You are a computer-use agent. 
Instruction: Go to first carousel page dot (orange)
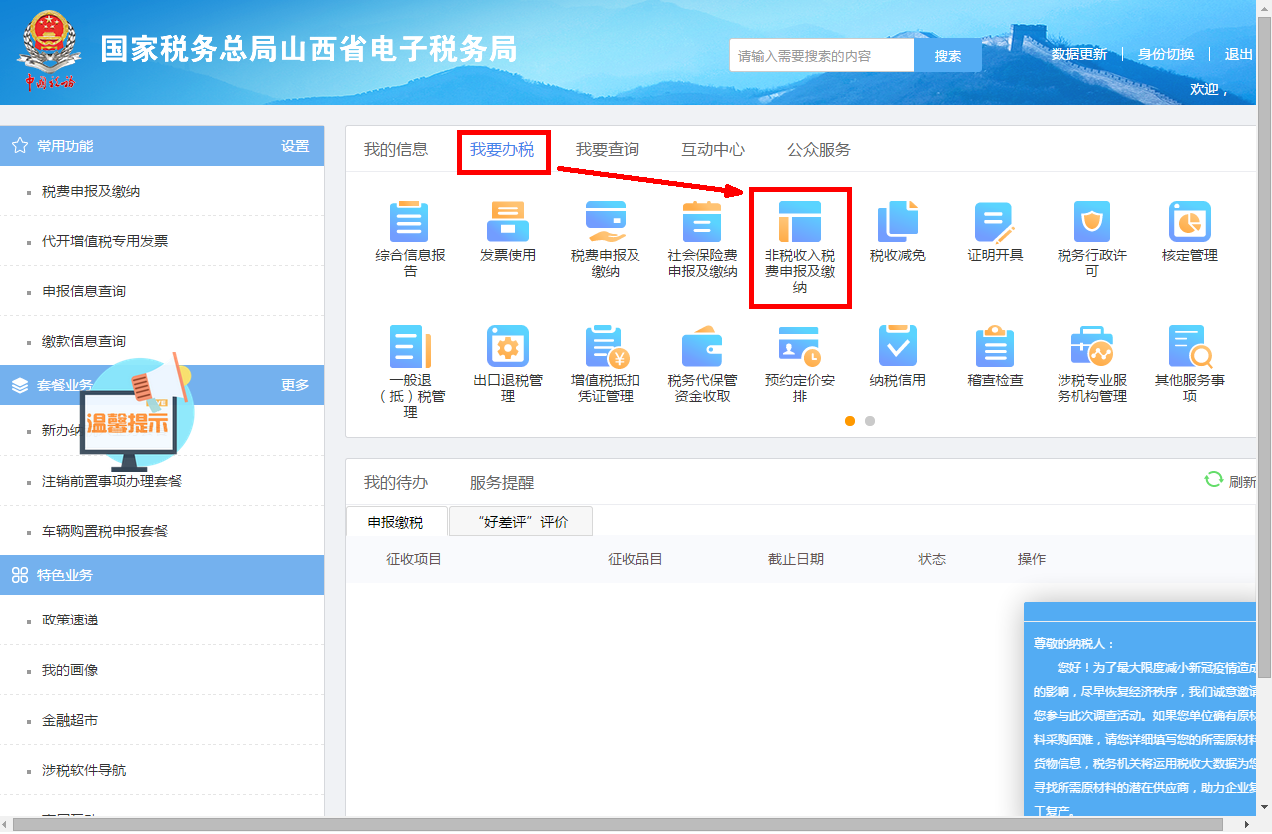point(850,421)
